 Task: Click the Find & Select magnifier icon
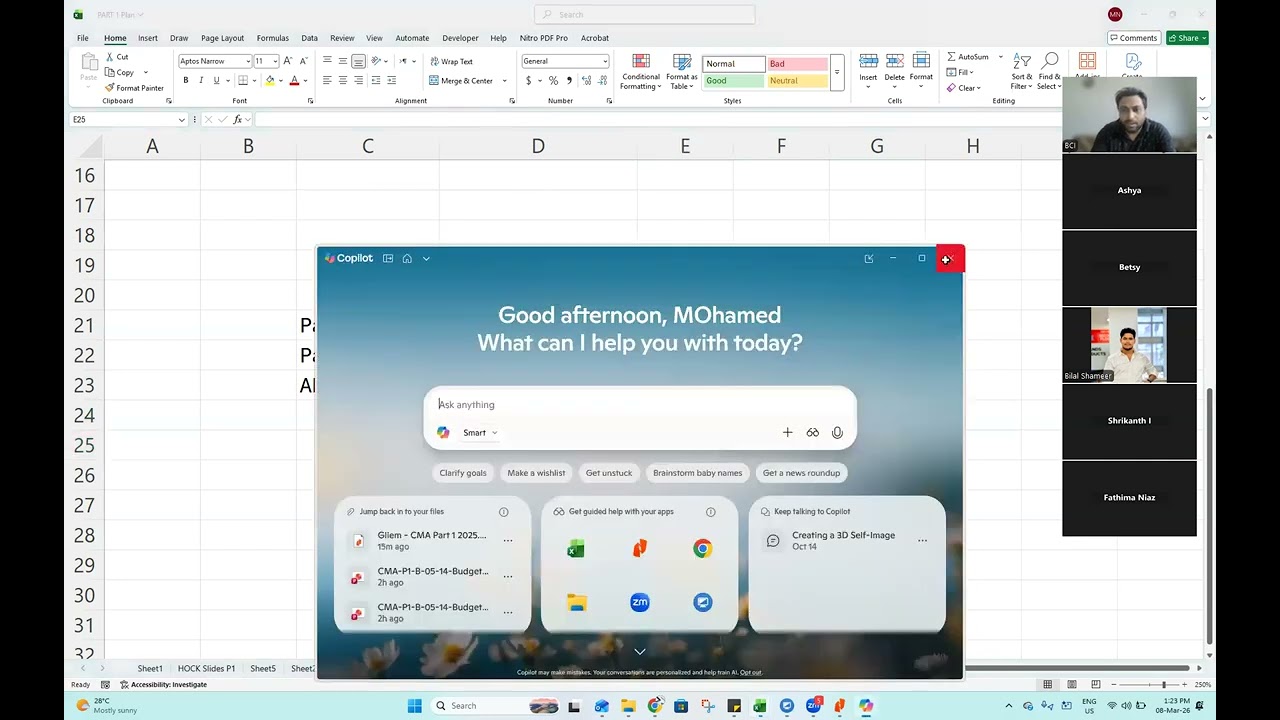(x=1050, y=62)
